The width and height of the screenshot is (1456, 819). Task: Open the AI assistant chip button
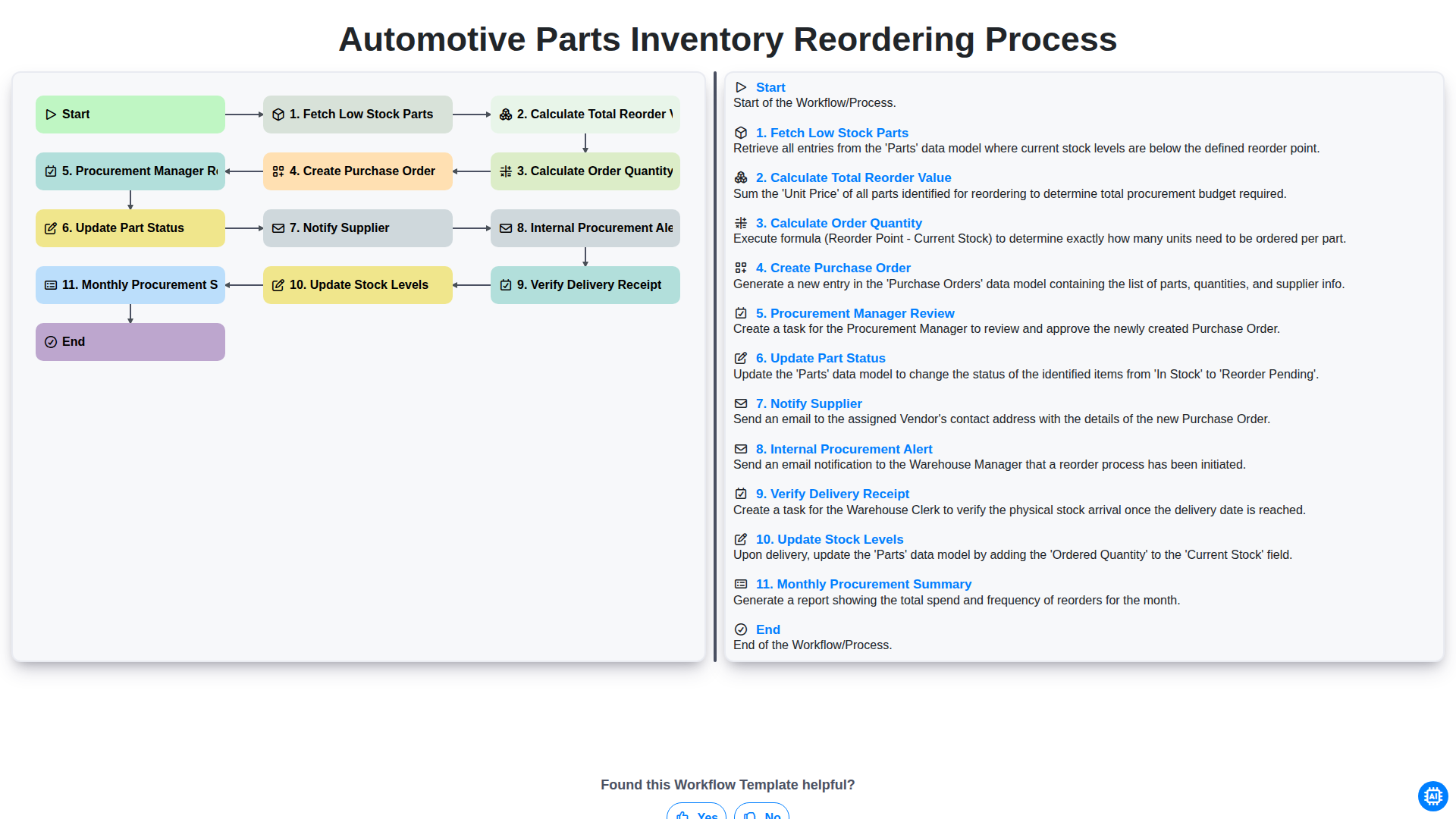[1432, 796]
